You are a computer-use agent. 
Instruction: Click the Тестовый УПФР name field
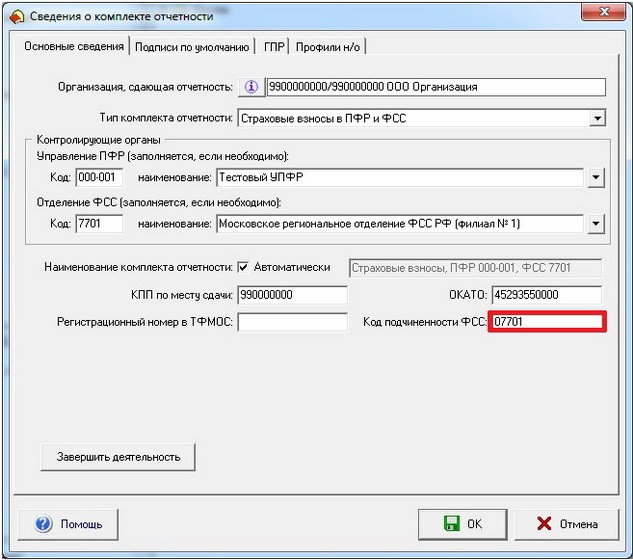pos(400,178)
